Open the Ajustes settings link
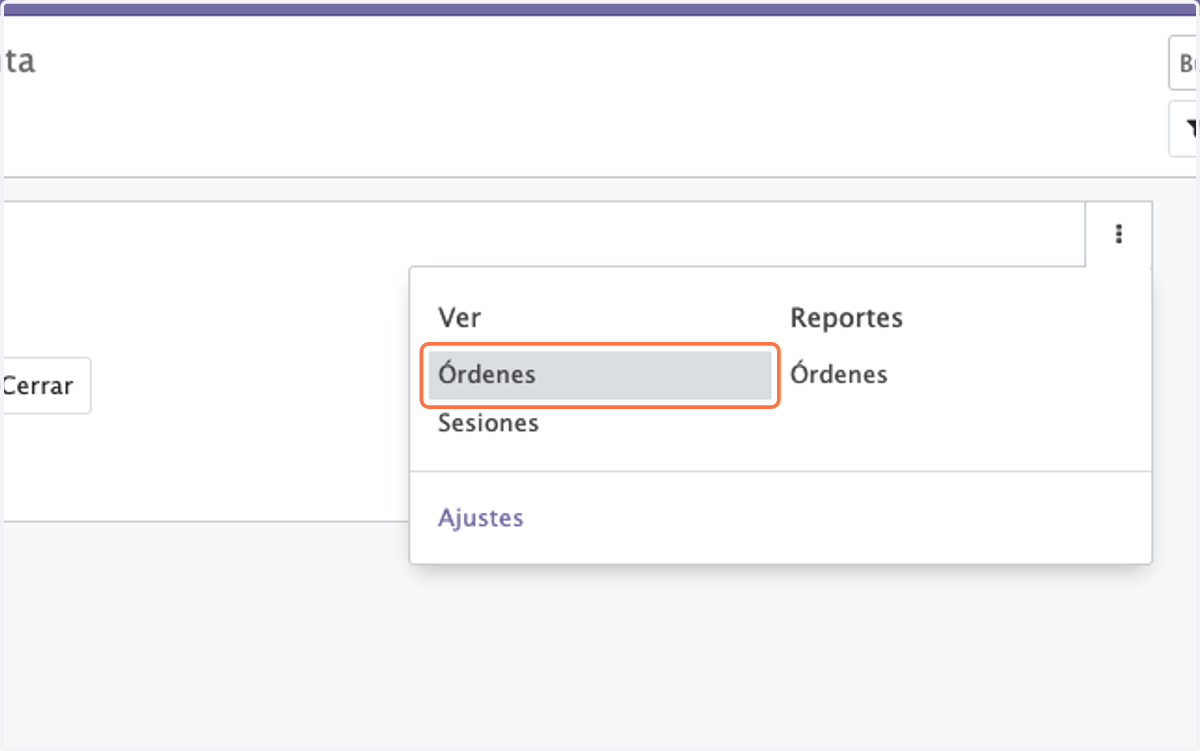The image size is (1200, 751). [x=481, y=518]
